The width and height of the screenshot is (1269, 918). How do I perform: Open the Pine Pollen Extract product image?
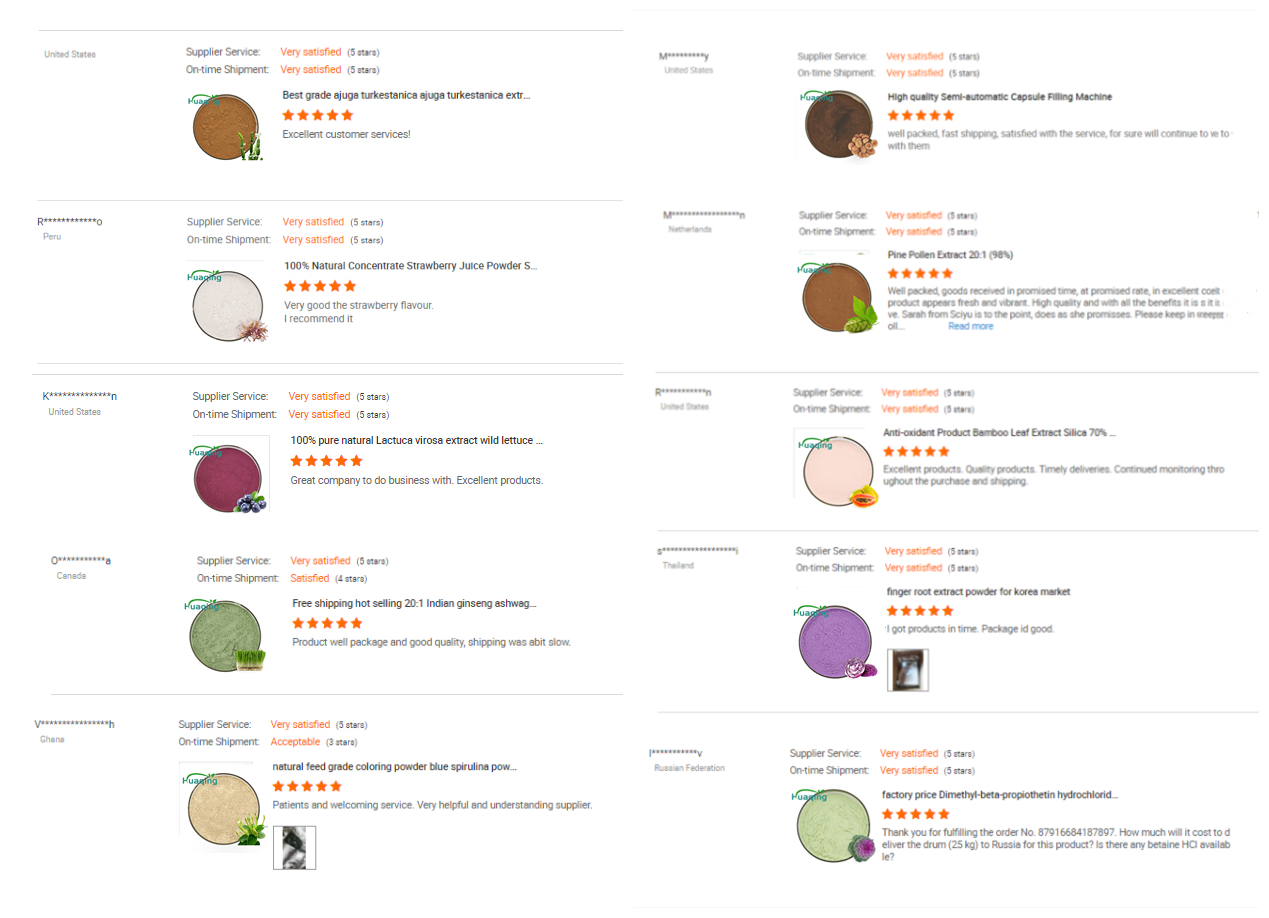click(839, 297)
